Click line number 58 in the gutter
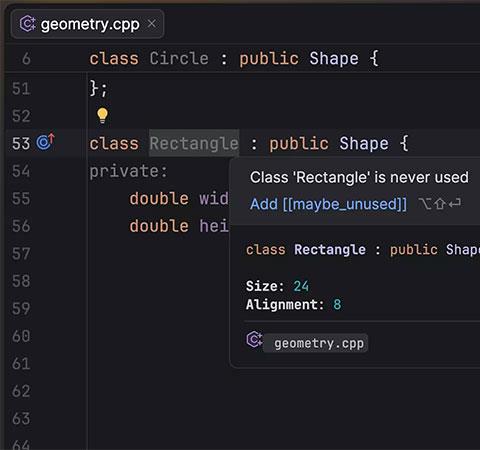The height and width of the screenshot is (450, 480). coord(21,281)
